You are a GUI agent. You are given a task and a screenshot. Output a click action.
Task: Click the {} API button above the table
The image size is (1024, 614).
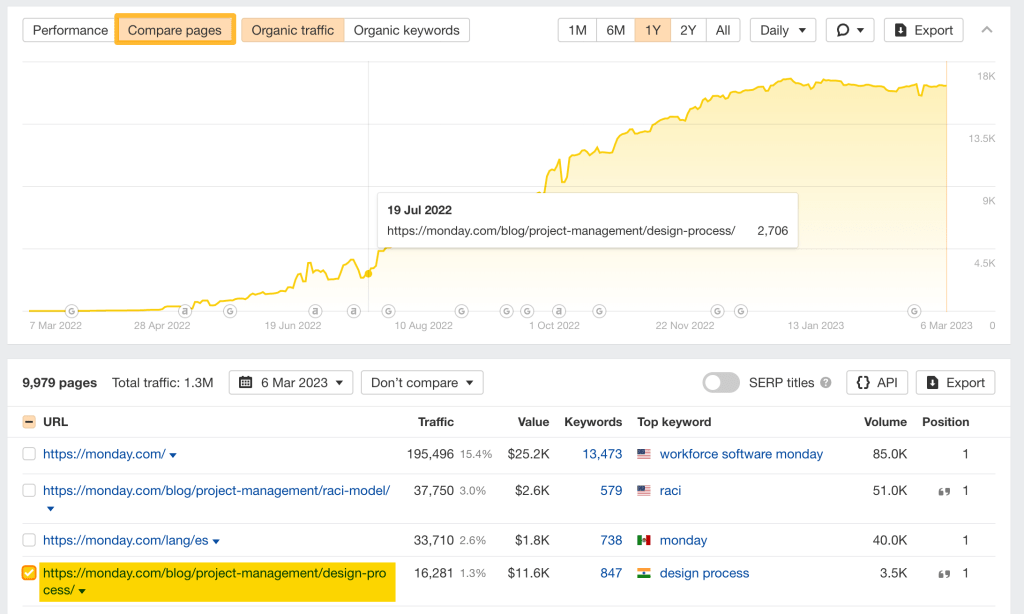point(877,382)
